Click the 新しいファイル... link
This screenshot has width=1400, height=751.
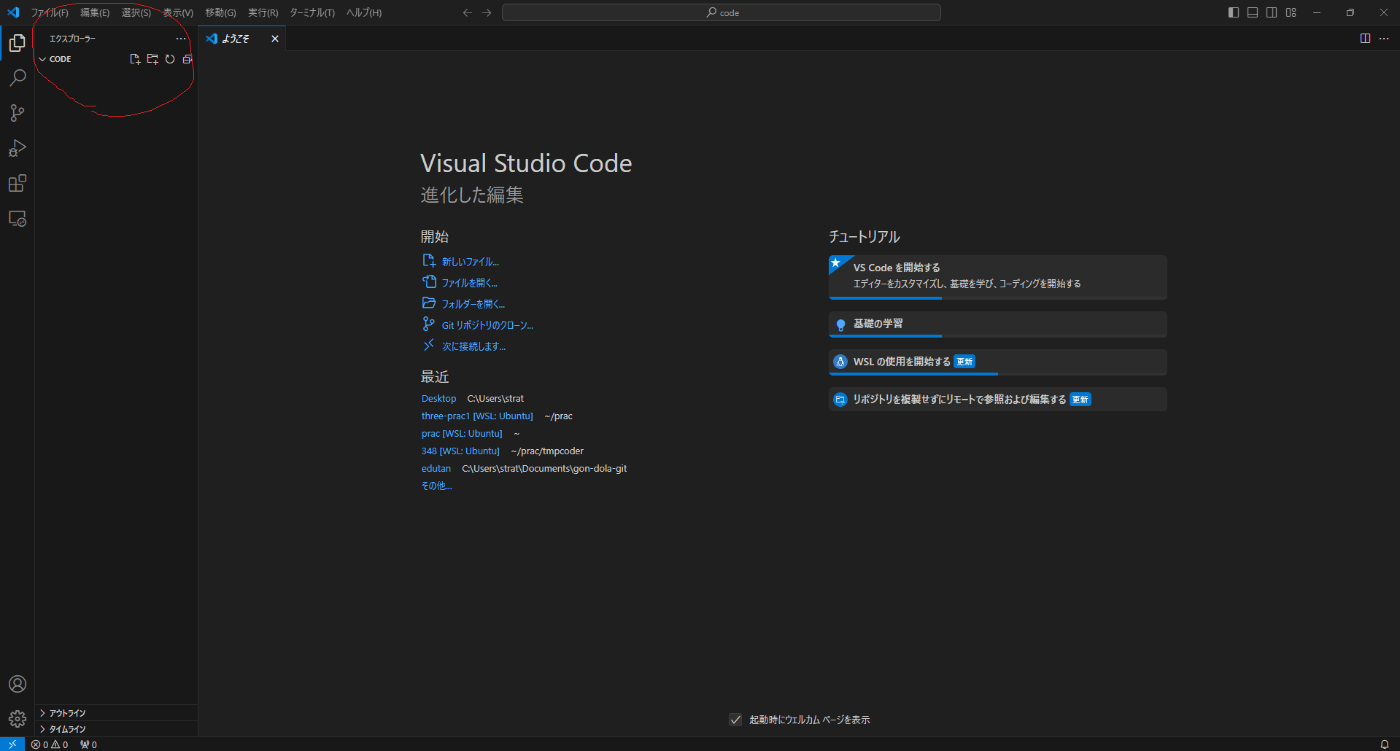pyautogui.click(x=470, y=262)
